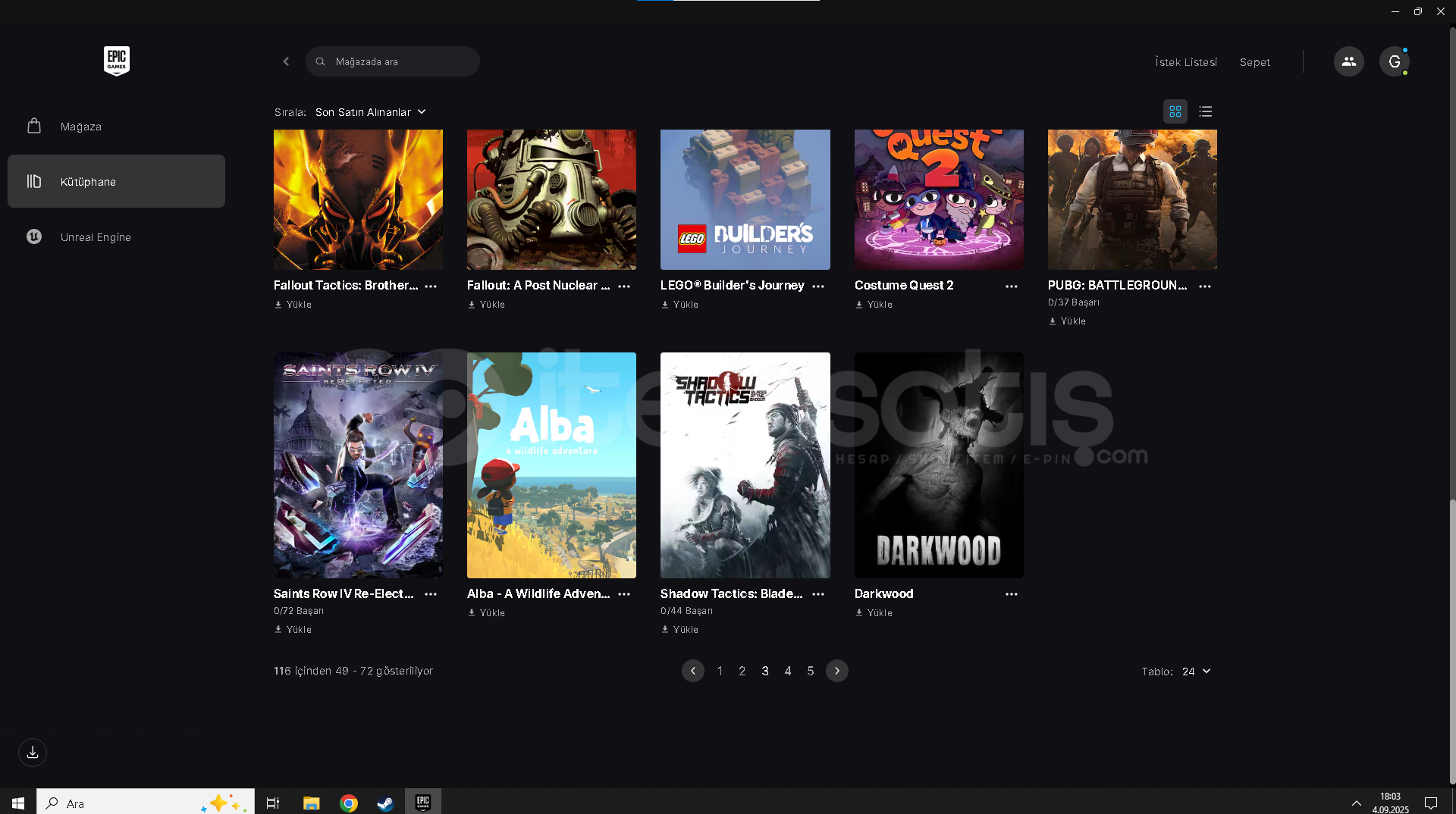Viewport: 1456px width, 814px height.
Task: Select Kütüphane in the sidebar
Action: coord(116,181)
